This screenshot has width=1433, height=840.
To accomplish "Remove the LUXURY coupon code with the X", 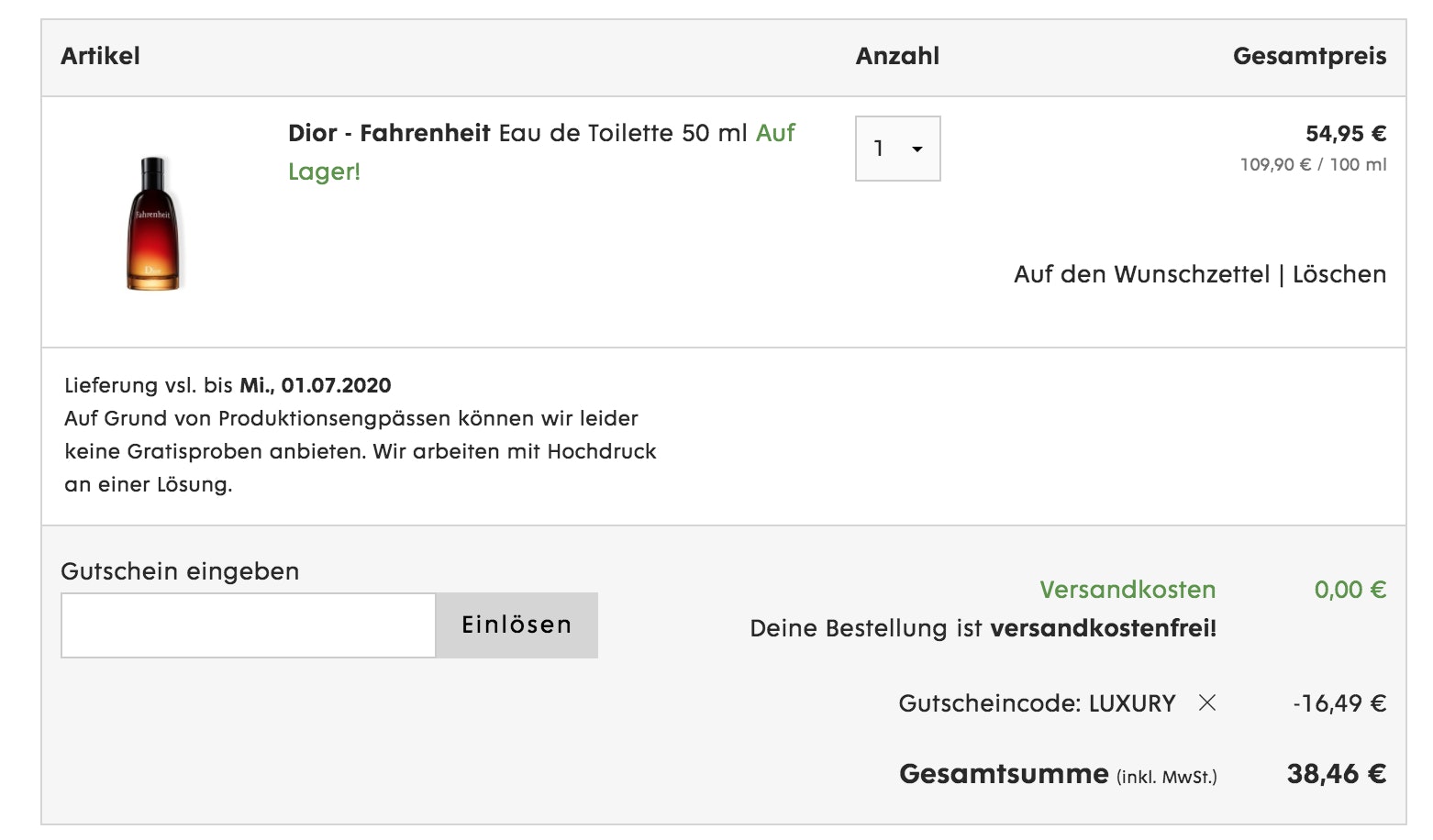I will point(1207,703).
